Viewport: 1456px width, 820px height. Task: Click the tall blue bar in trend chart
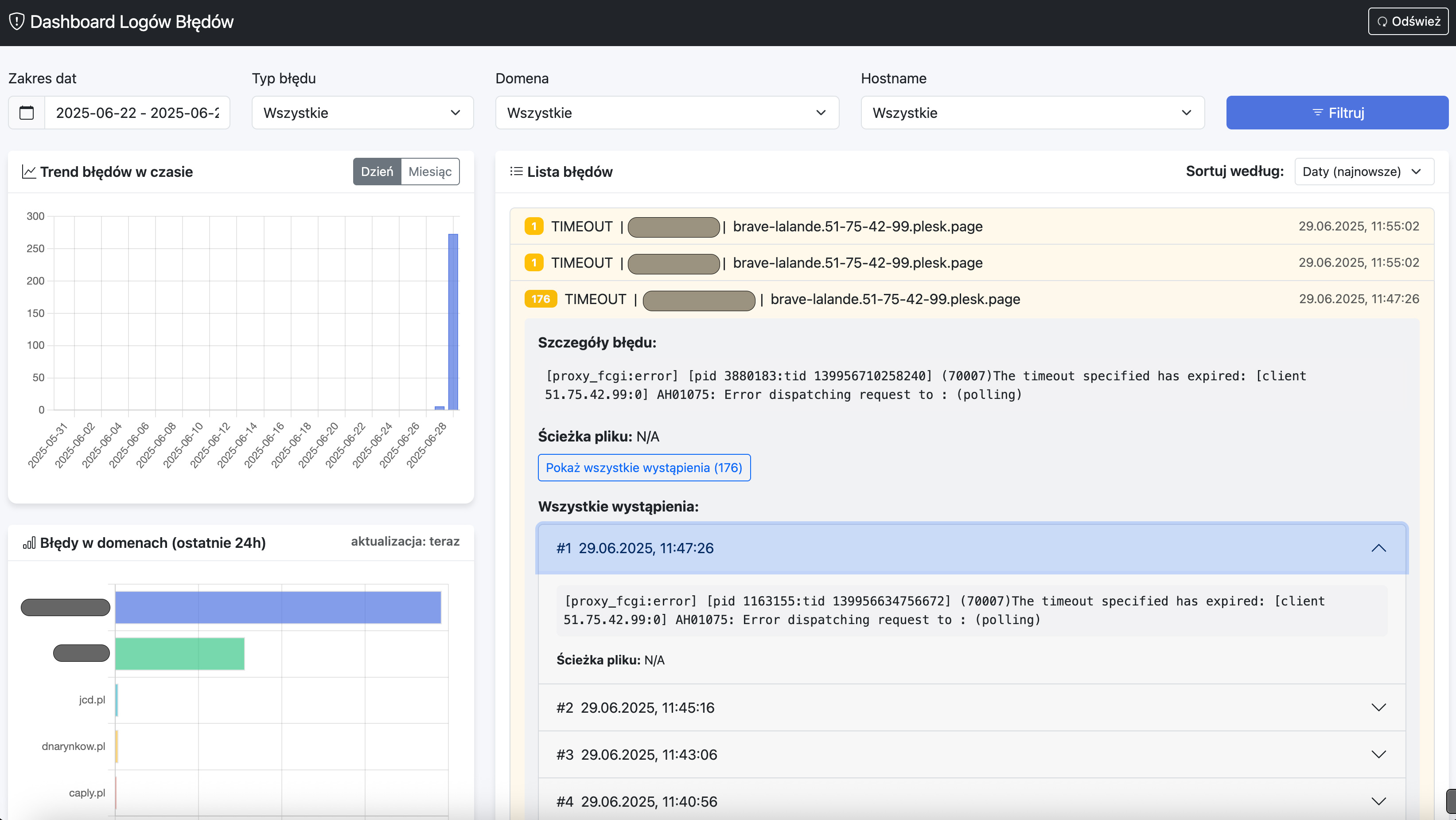[x=453, y=321]
